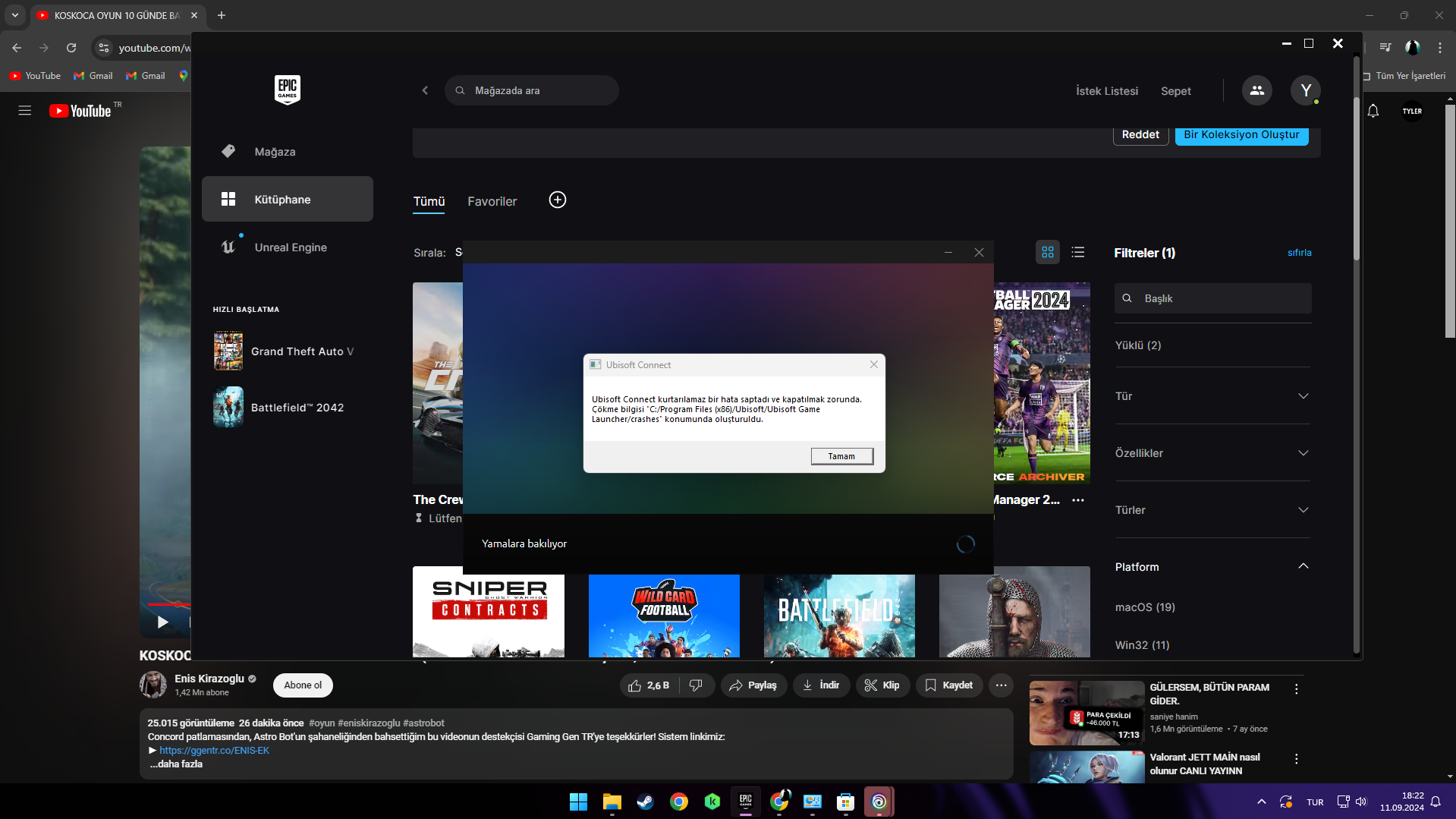Switch library to grid view

1048,252
